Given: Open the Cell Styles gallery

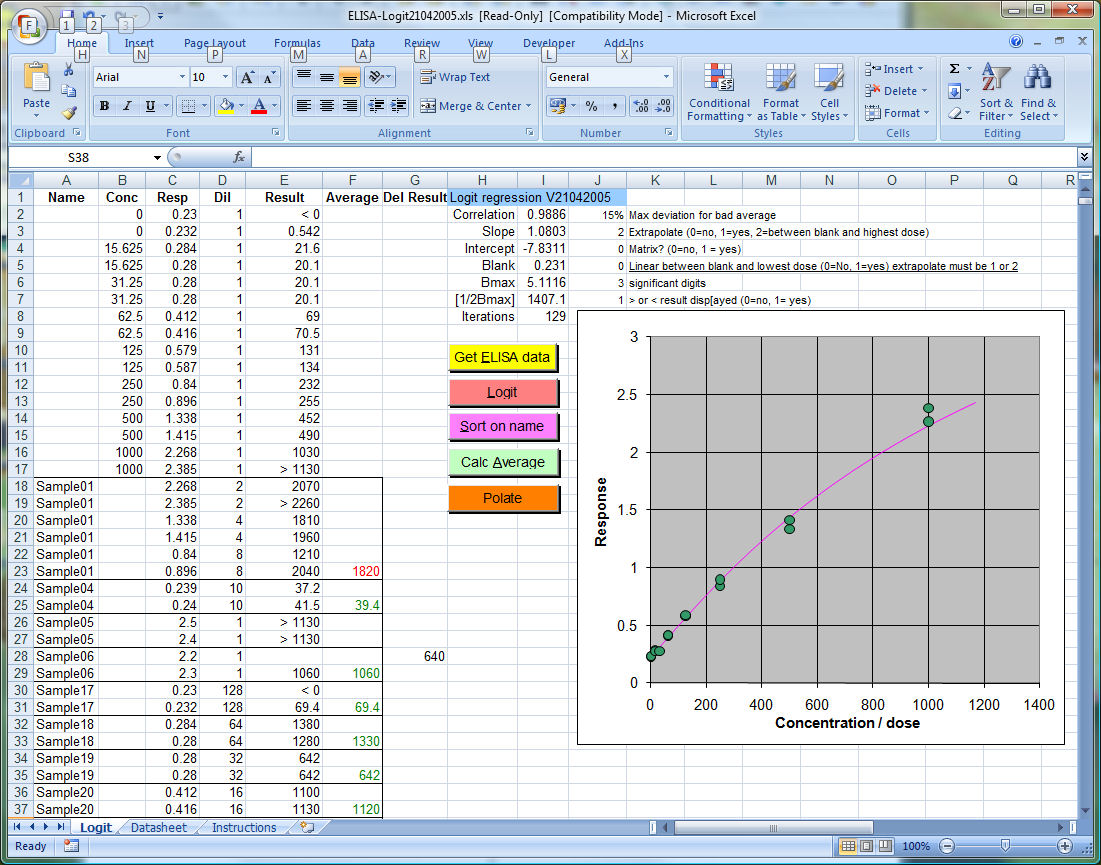Looking at the screenshot, I should (x=829, y=92).
